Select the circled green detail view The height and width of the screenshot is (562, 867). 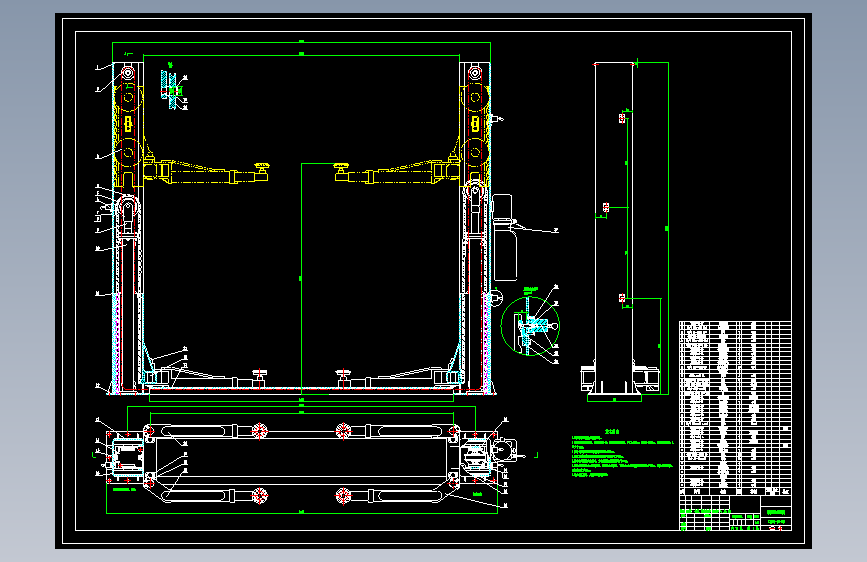point(530,326)
